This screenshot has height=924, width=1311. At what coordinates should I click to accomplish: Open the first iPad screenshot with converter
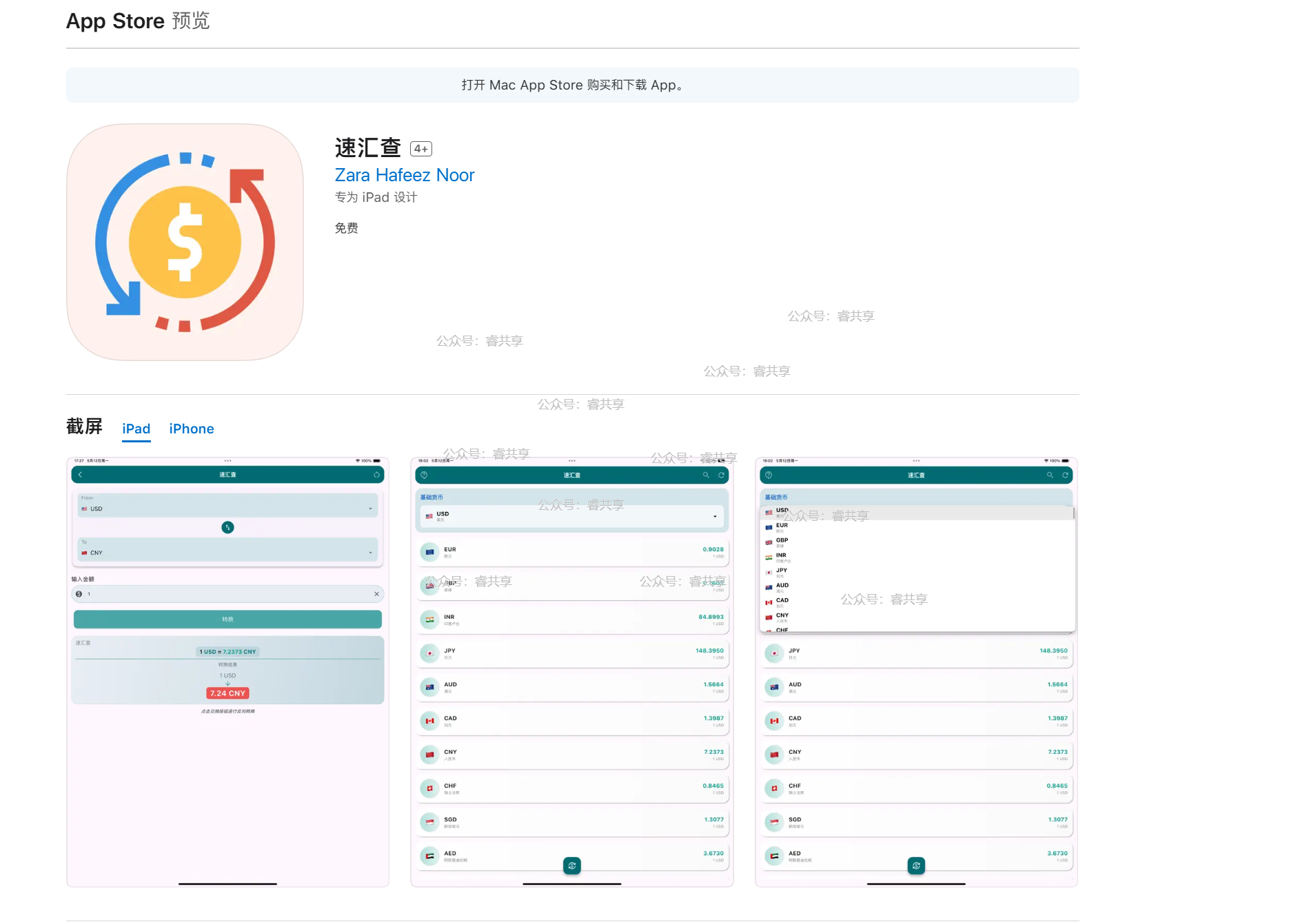[x=227, y=672]
